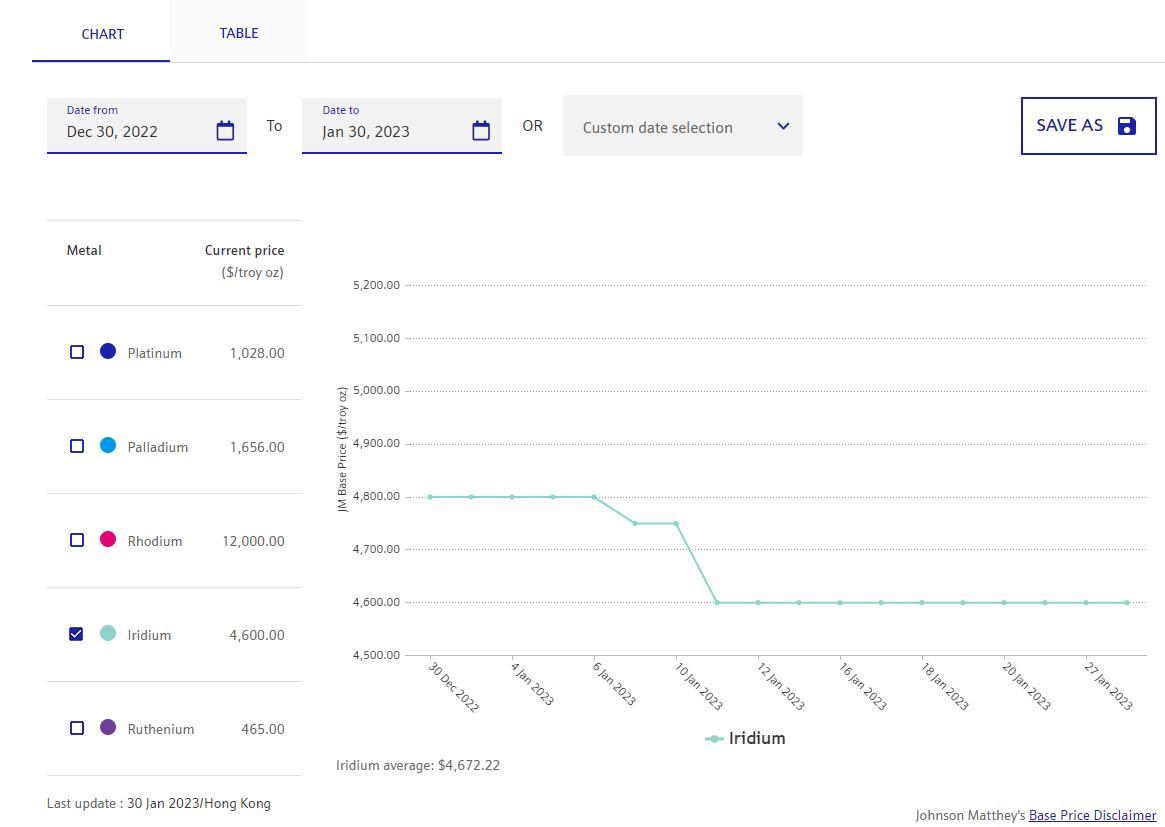The width and height of the screenshot is (1165, 827).
Task: Open the Base Price Disclaimer link
Action: (1092, 815)
